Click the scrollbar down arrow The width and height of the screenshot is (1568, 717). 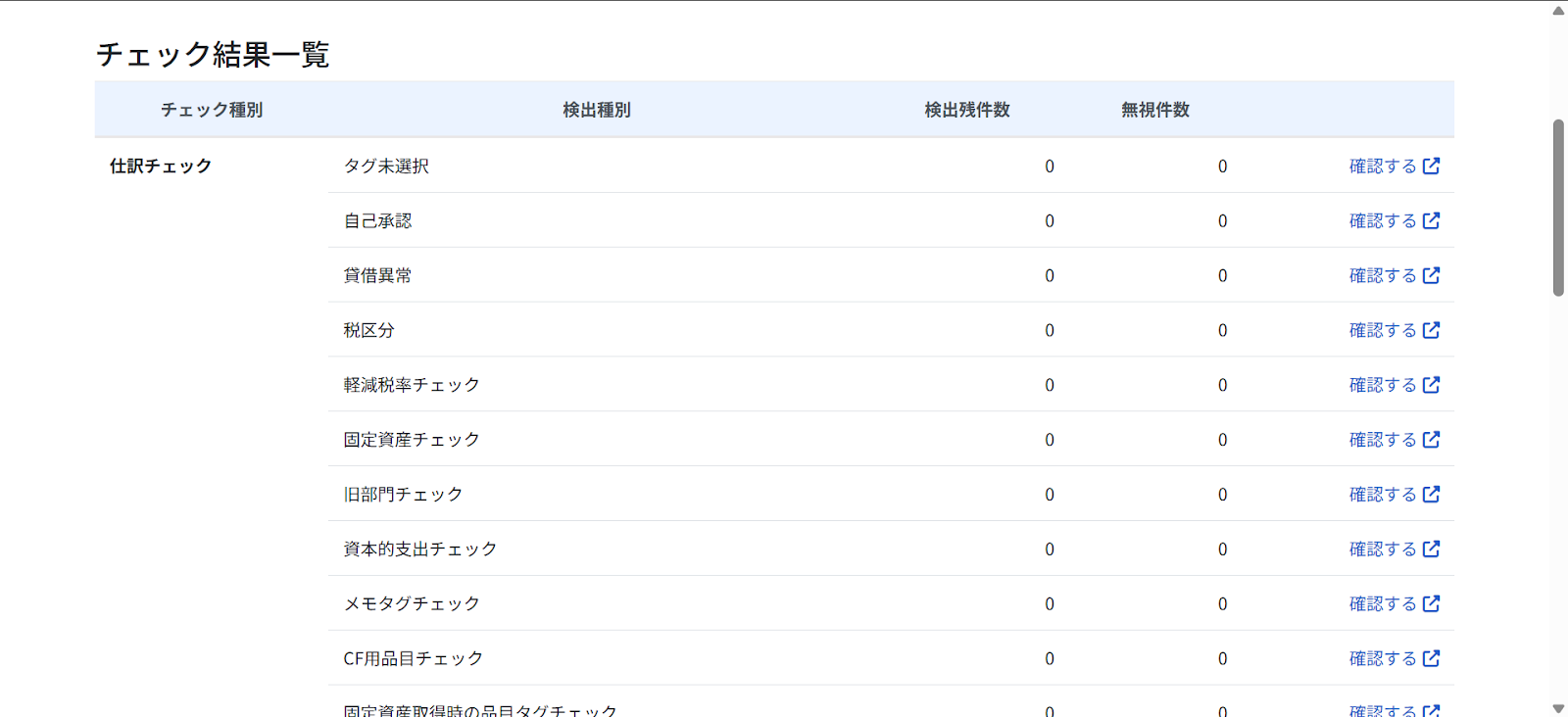1558,708
